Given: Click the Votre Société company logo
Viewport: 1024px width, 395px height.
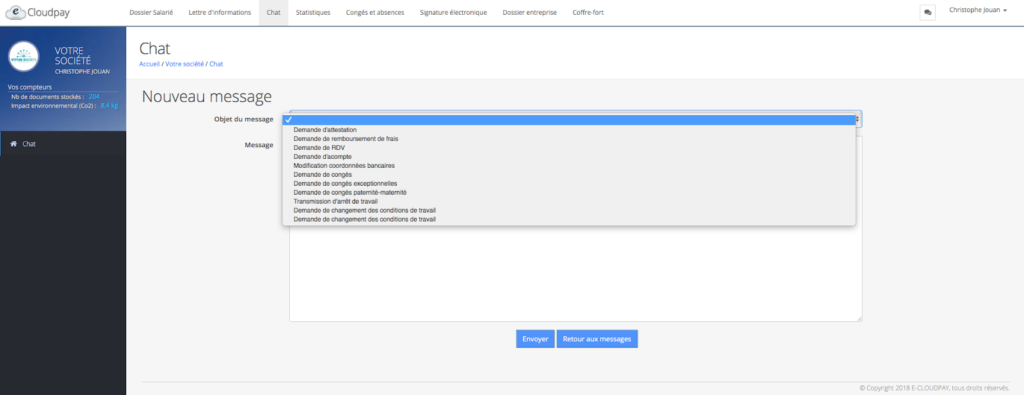Looking at the screenshot, I should click(x=24, y=58).
